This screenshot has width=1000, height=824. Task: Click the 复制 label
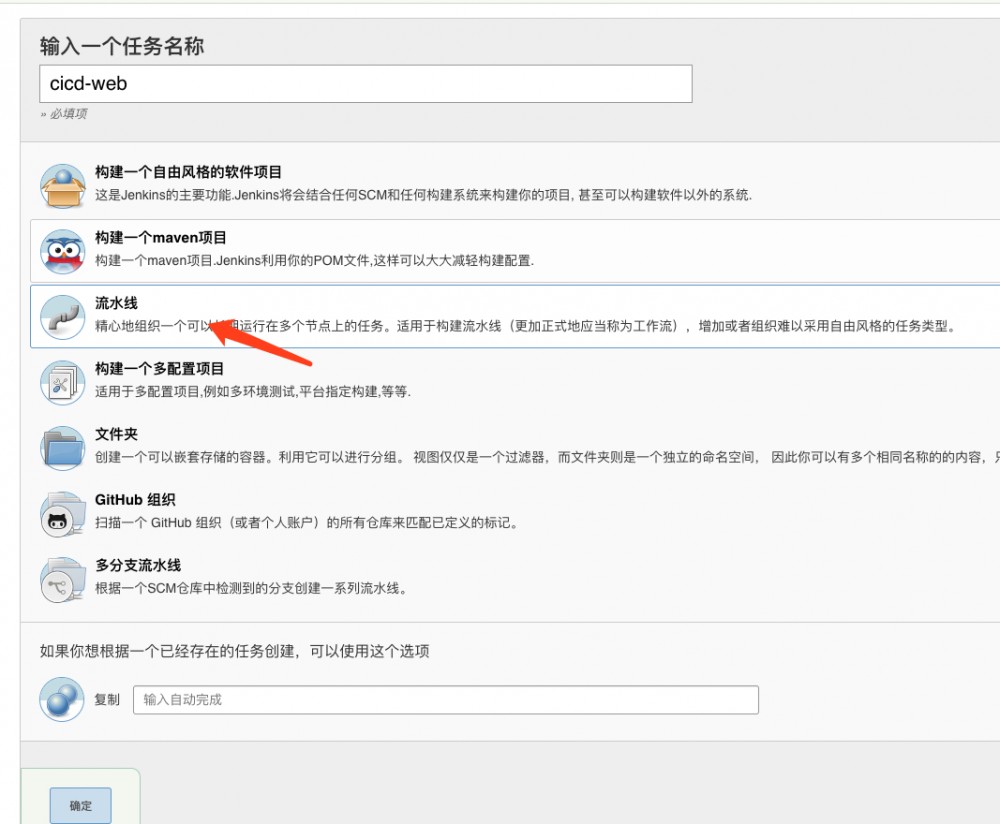point(107,700)
